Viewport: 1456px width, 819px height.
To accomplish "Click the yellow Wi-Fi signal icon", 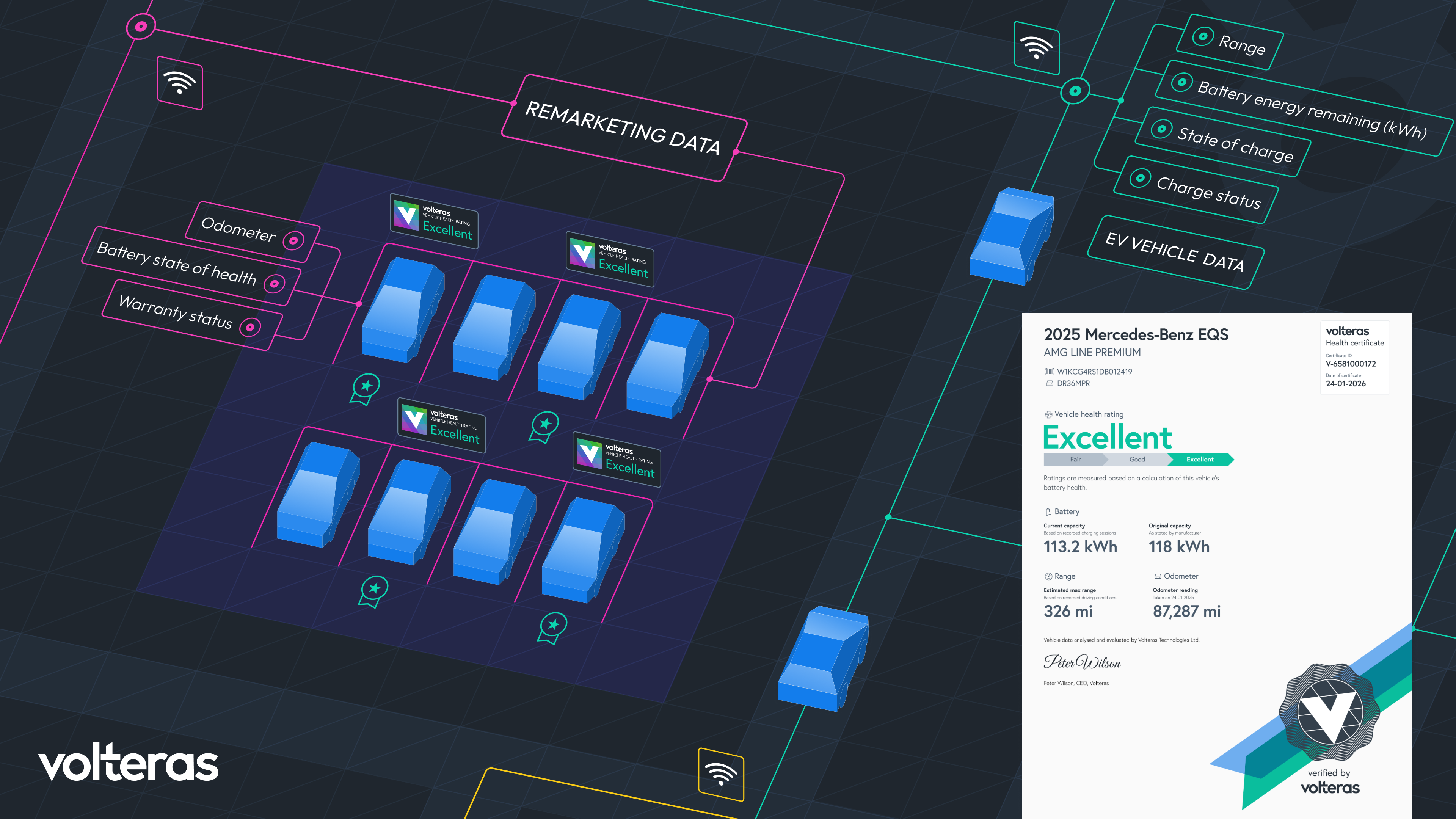I will (721, 774).
